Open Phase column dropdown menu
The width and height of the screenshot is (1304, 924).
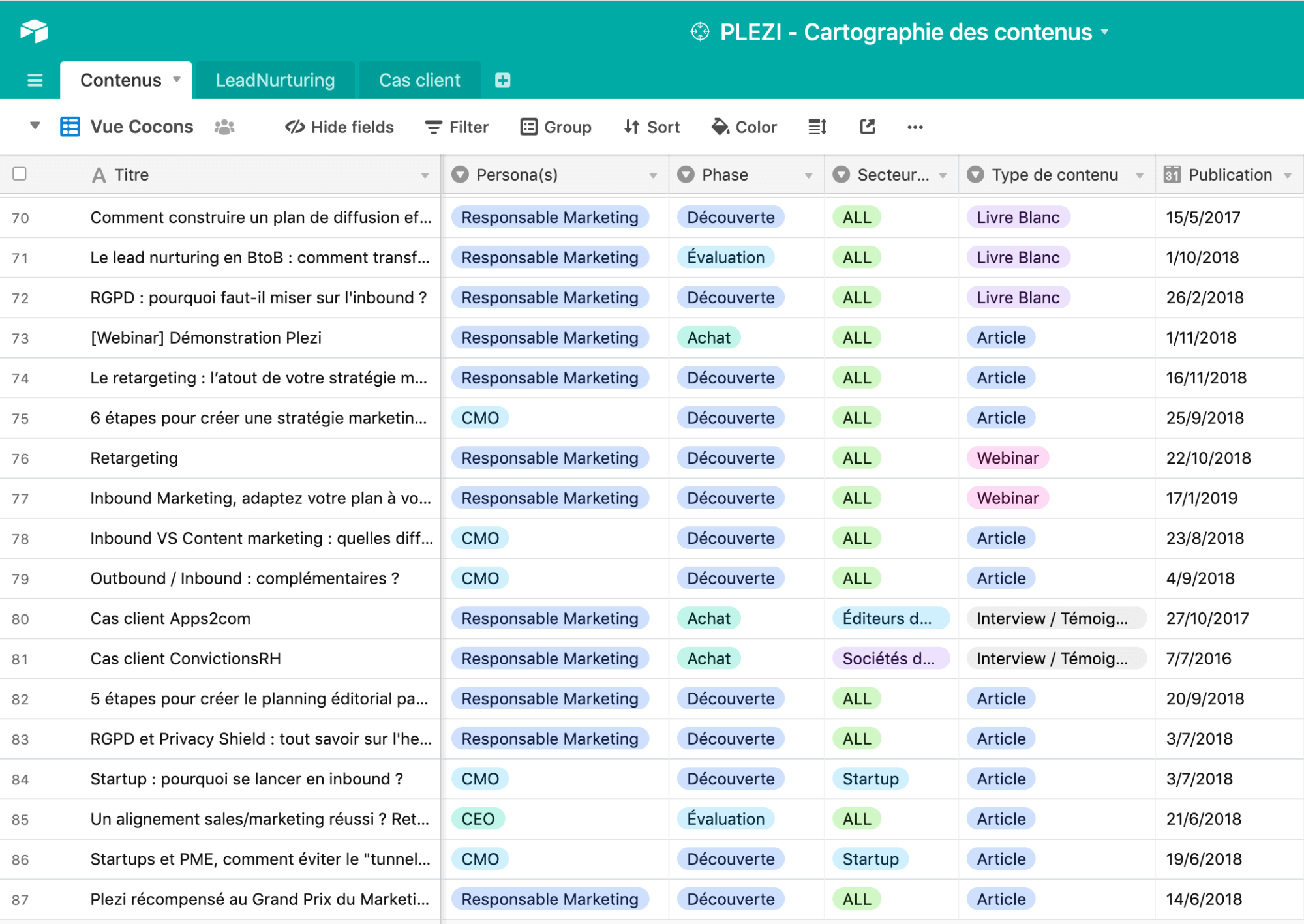[x=808, y=175]
